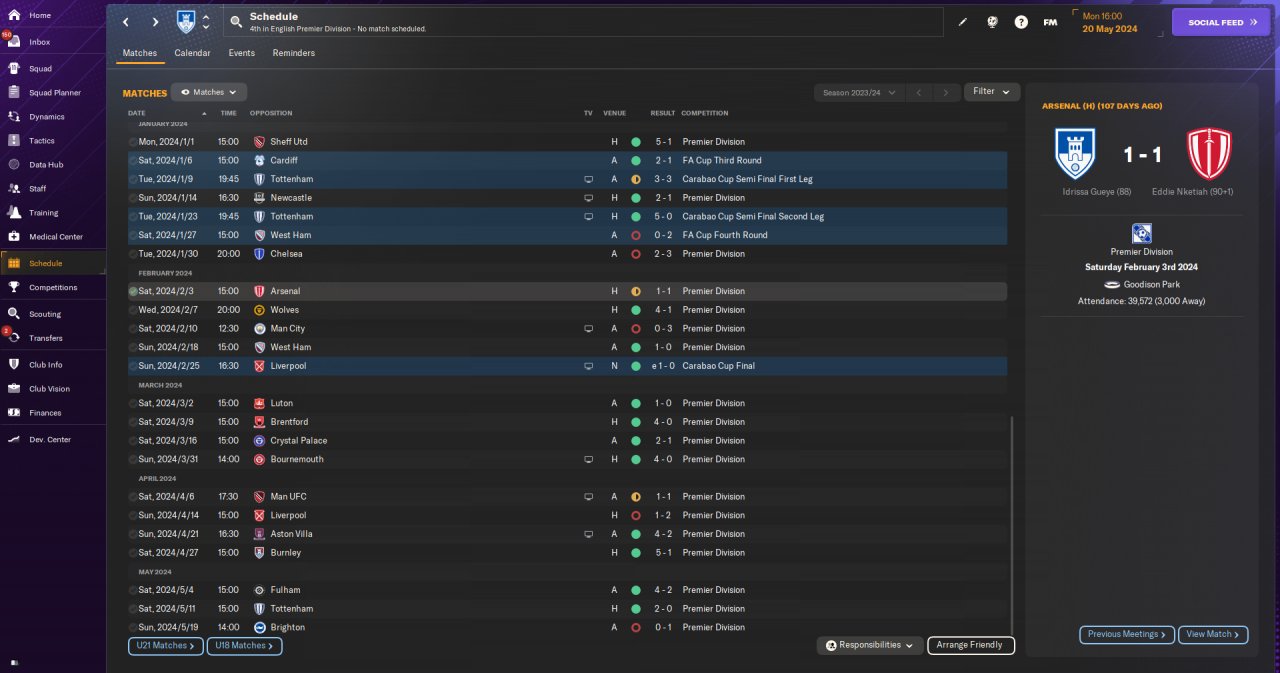Select the Cardiff match circle

[133, 160]
